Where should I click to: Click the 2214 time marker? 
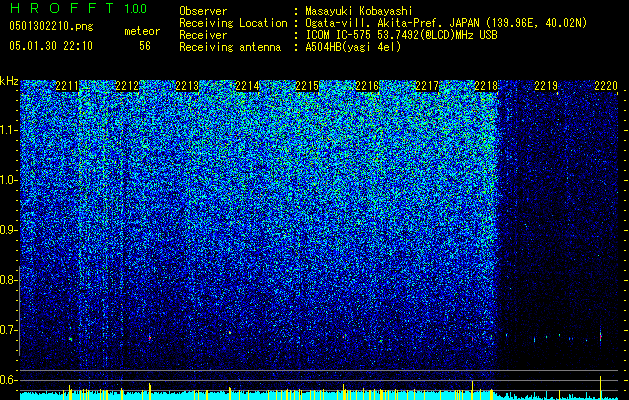coord(247,86)
